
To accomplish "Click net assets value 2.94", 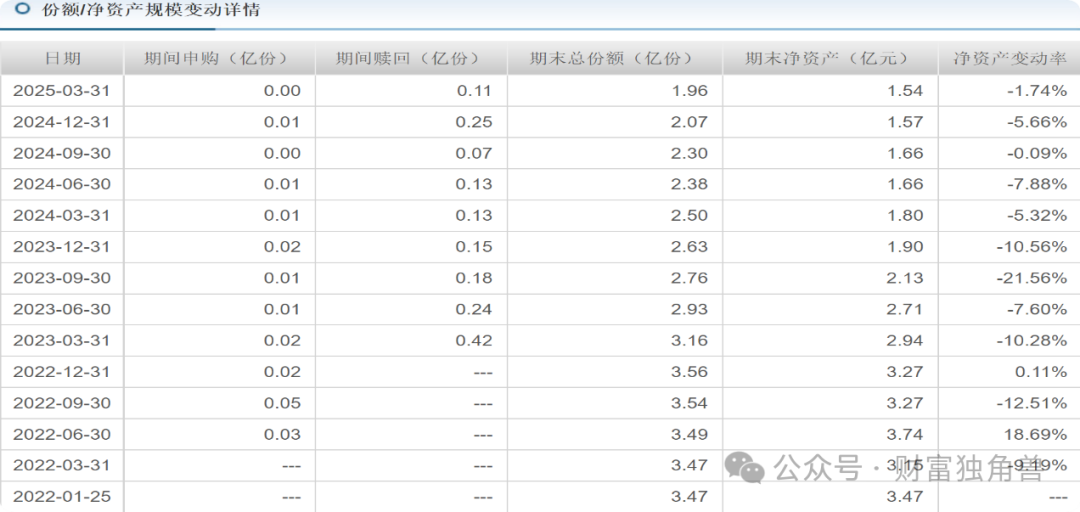I will coord(905,340).
